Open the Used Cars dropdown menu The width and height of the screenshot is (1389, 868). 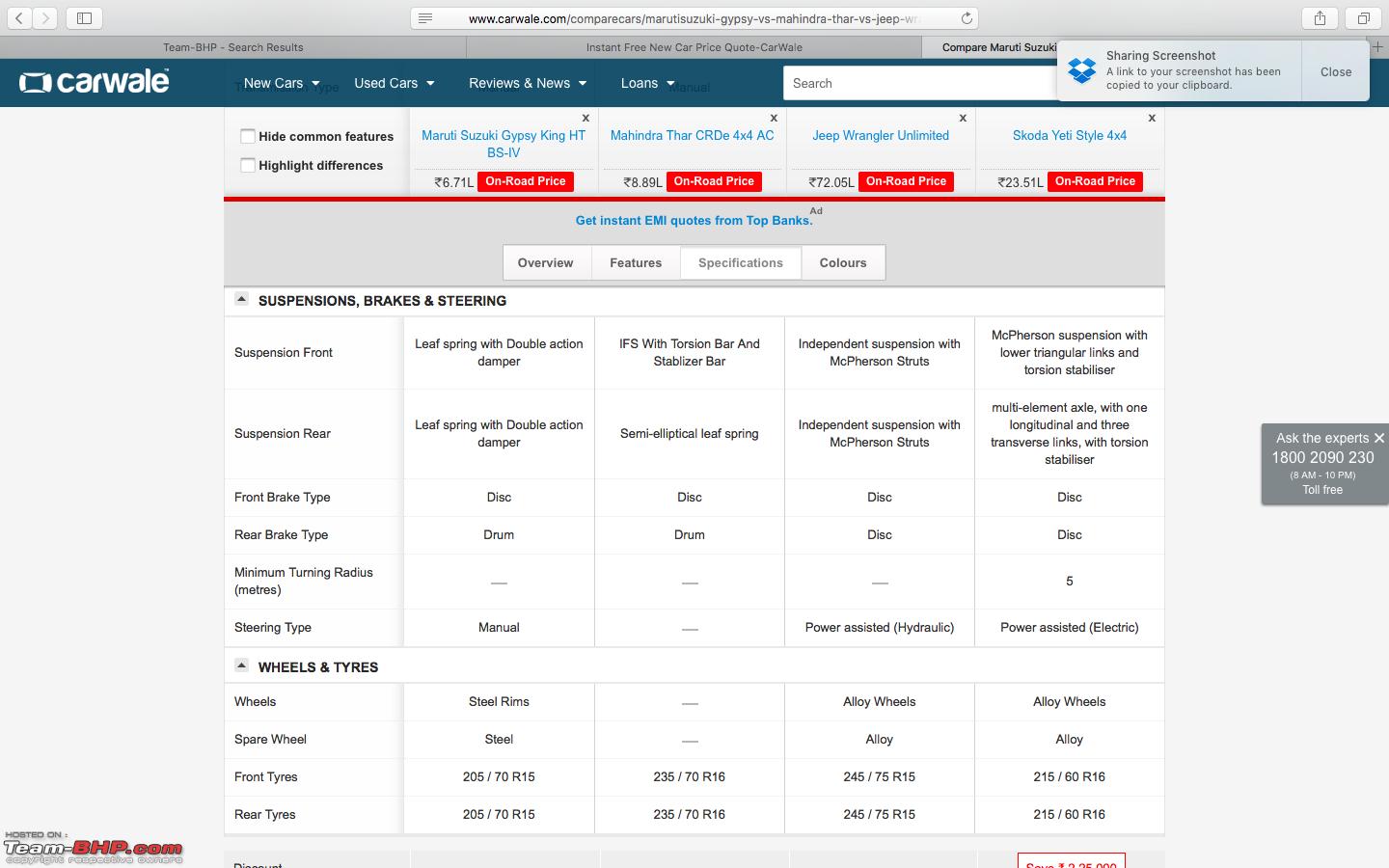(x=394, y=83)
